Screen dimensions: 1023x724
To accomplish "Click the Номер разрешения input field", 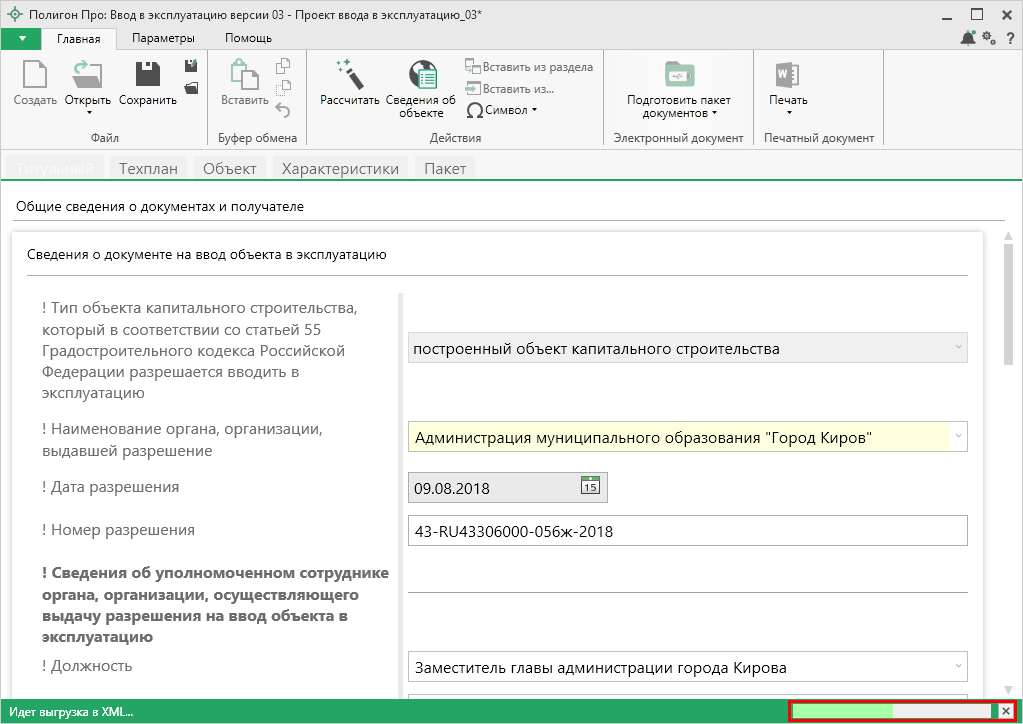I will (x=687, y=531).
